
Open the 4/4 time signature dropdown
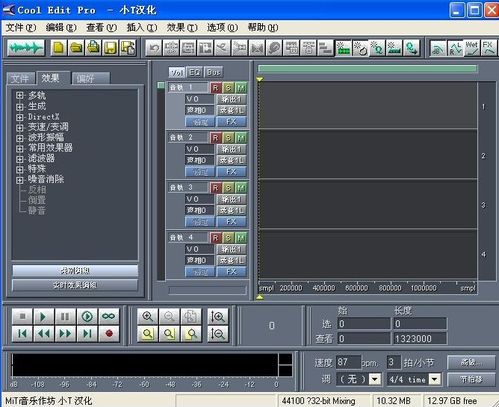coord(435,379)
